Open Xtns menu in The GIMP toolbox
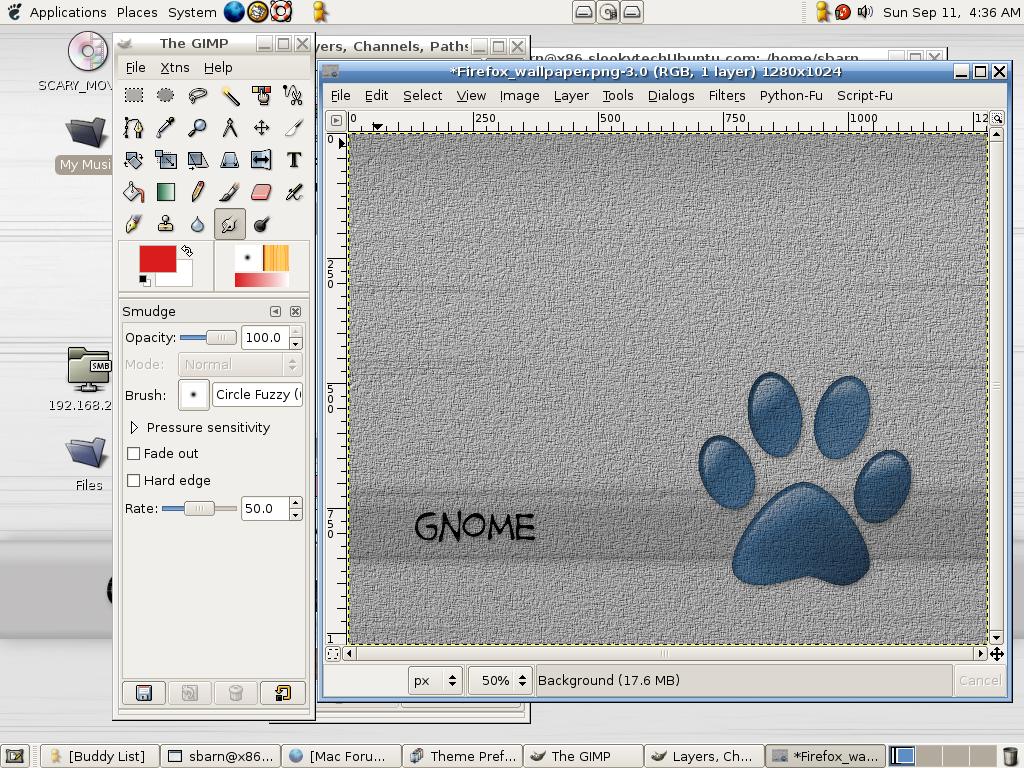 pos(174,67)
